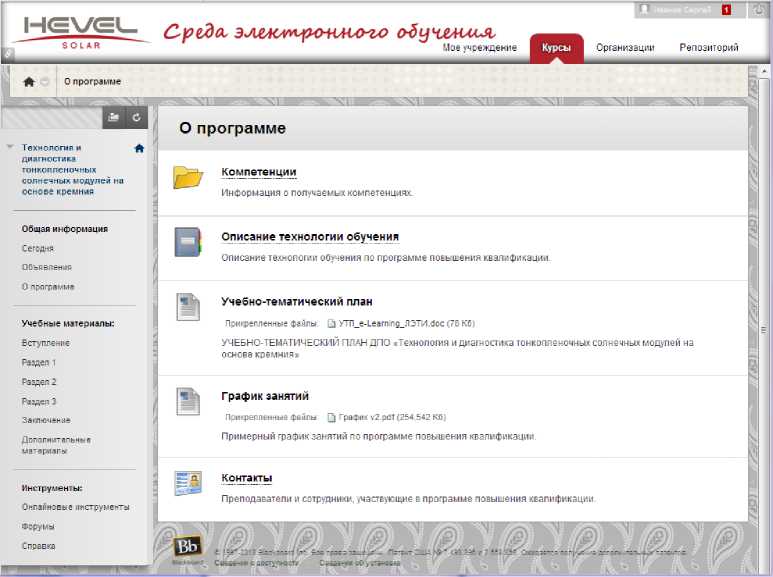Click the Сведения об установке footer link
The height and width of the screenshot is (577, 773).
359,563
